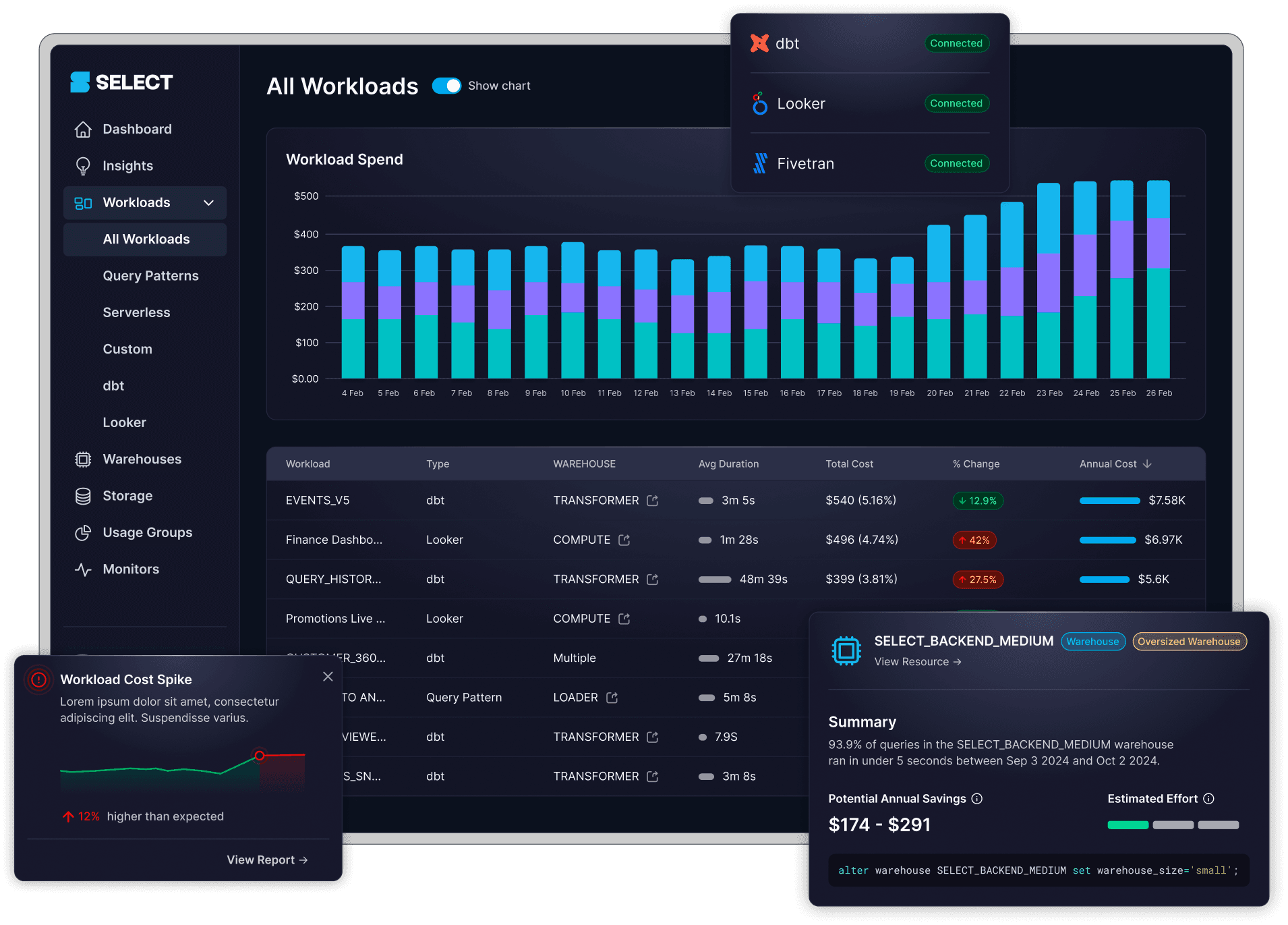Click the Query Pattern type cell
The width and height of the screenshot is (1288, 925).
tap(464, 698)
